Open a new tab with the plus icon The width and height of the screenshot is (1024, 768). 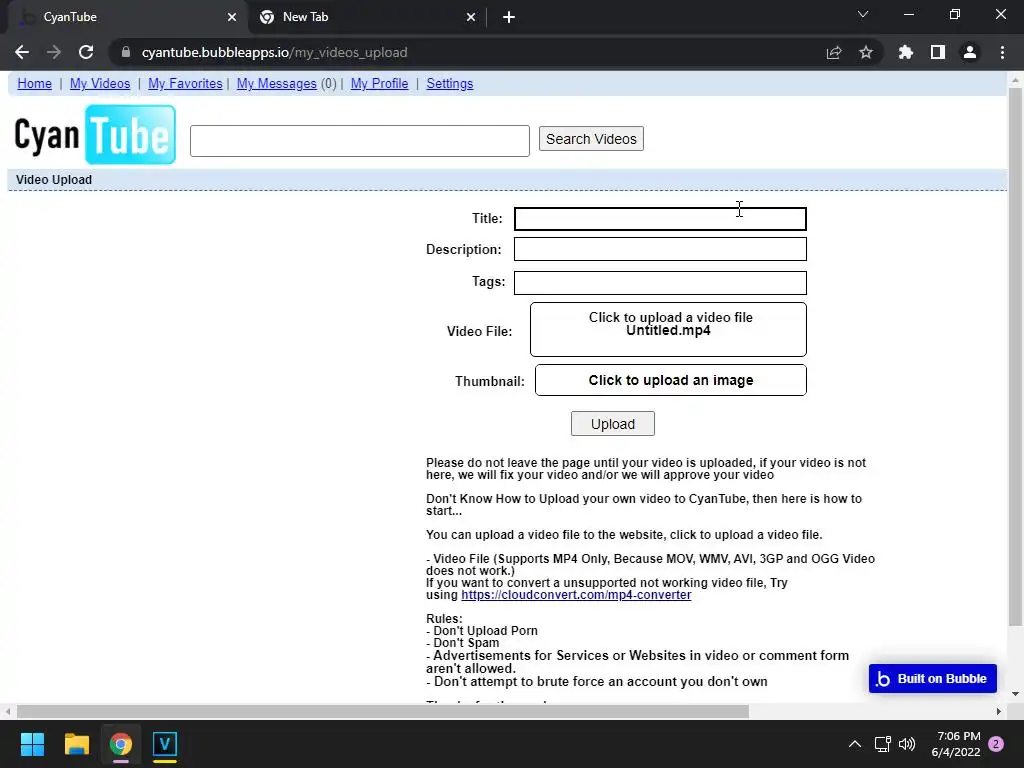509,18
